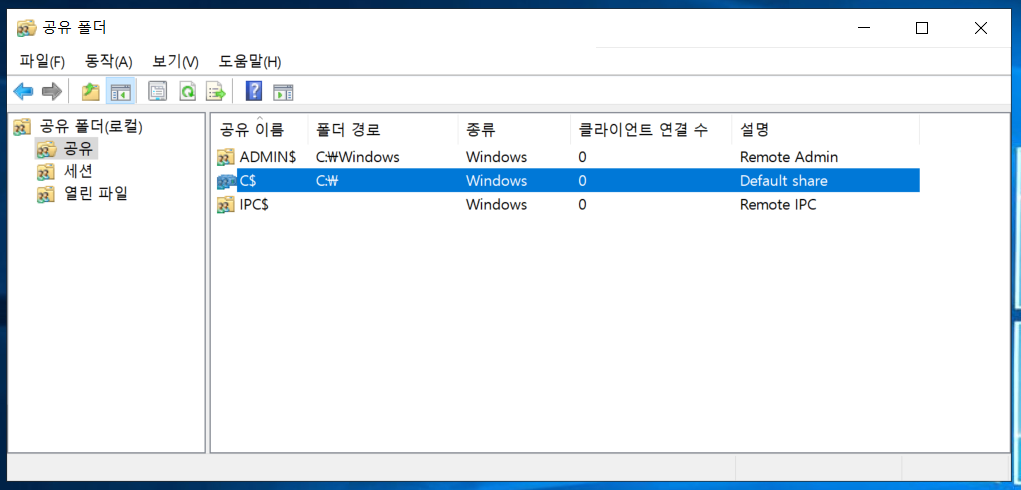Select the 열린 파일 node in the tree
The image size is (1021, 490).
95,194
